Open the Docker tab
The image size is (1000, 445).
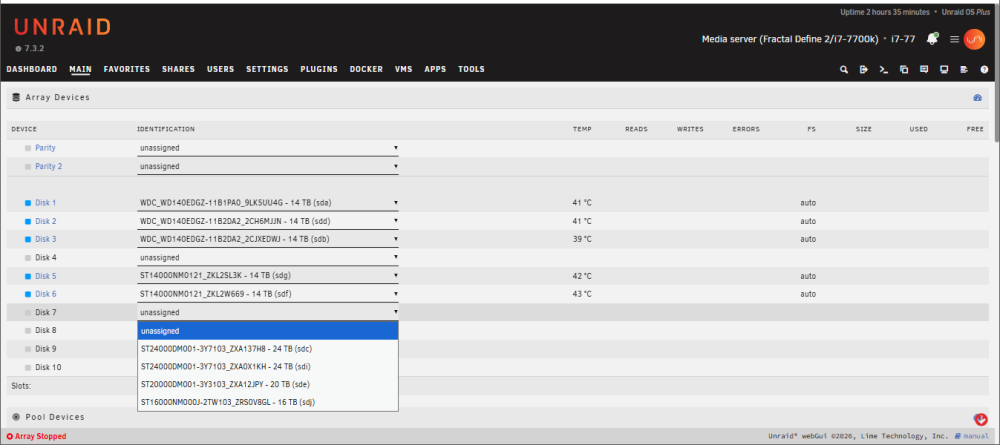click(366, 69)
